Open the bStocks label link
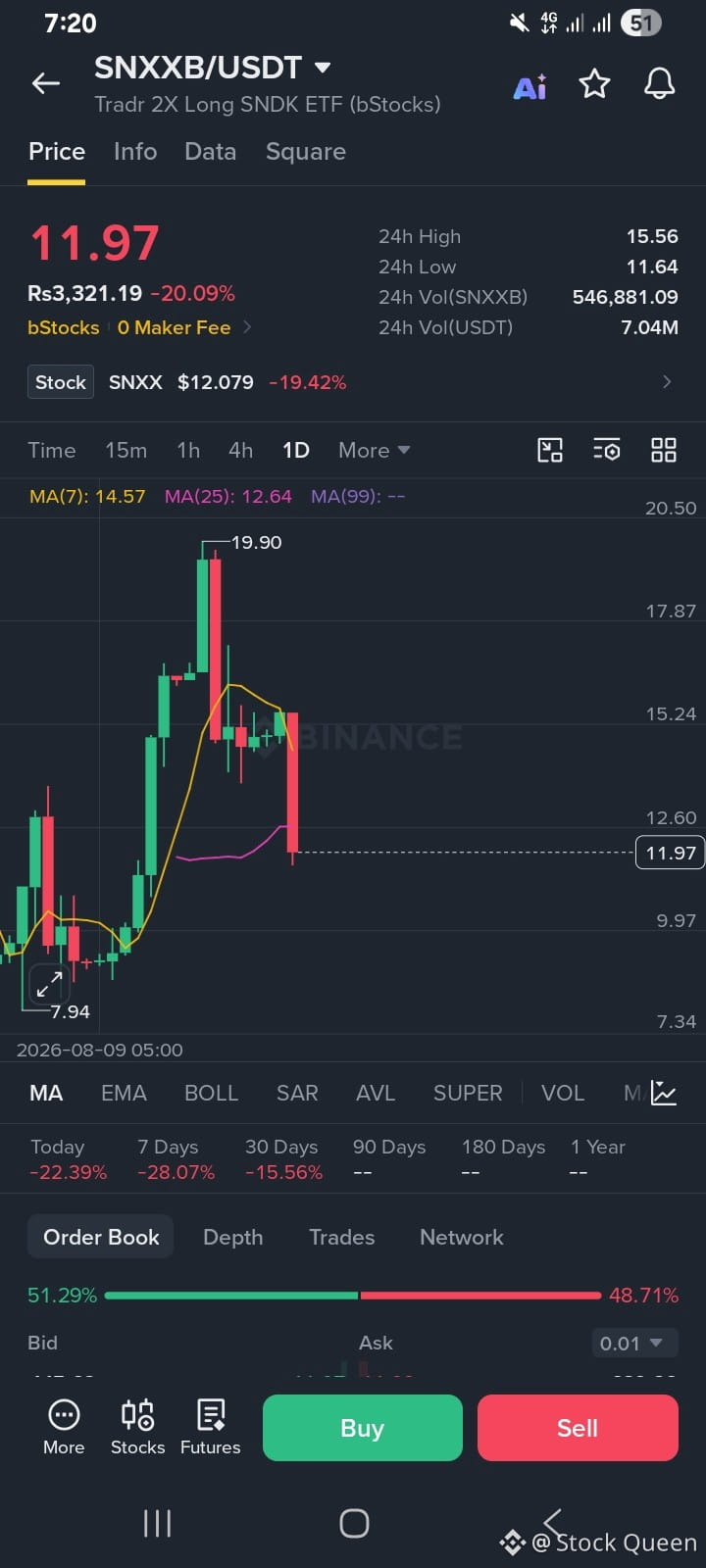 64,327
